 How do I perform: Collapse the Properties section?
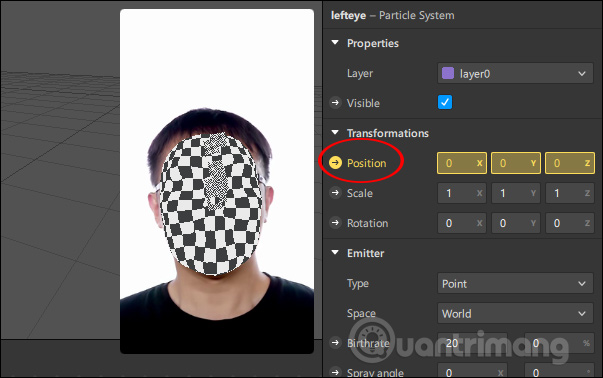point(335,43)
